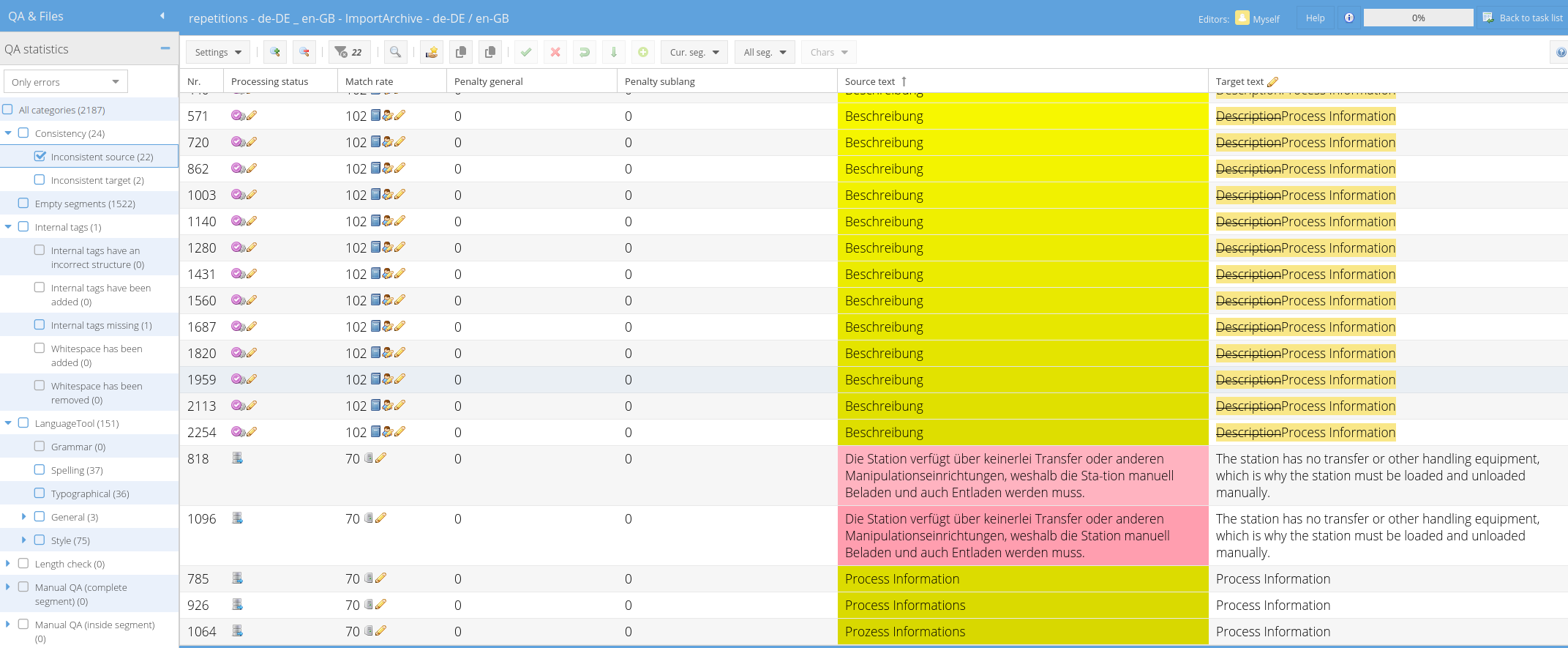Enable the Spelling (37) checkbox
This screenshot has height=648, width=1568.
point(40,470)
